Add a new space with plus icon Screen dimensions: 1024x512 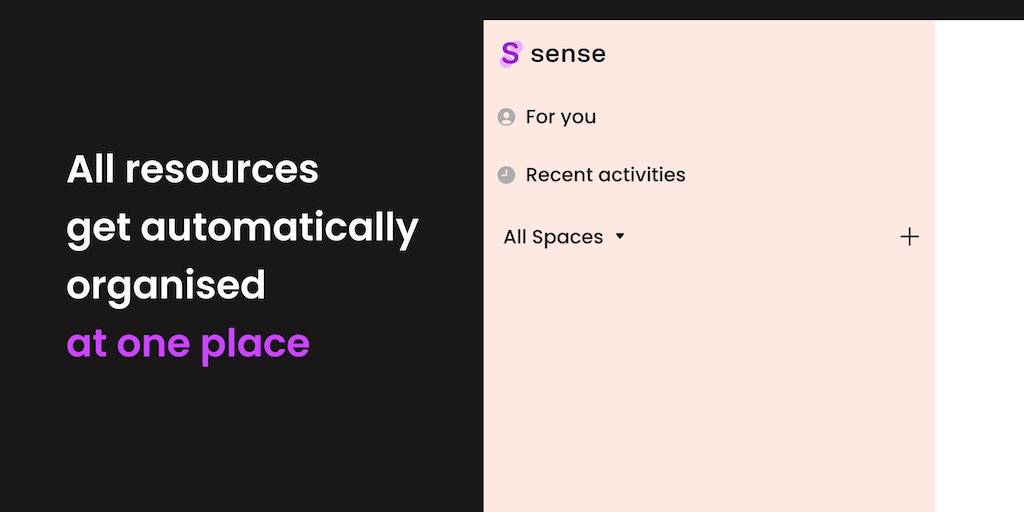tap(909, 237)
